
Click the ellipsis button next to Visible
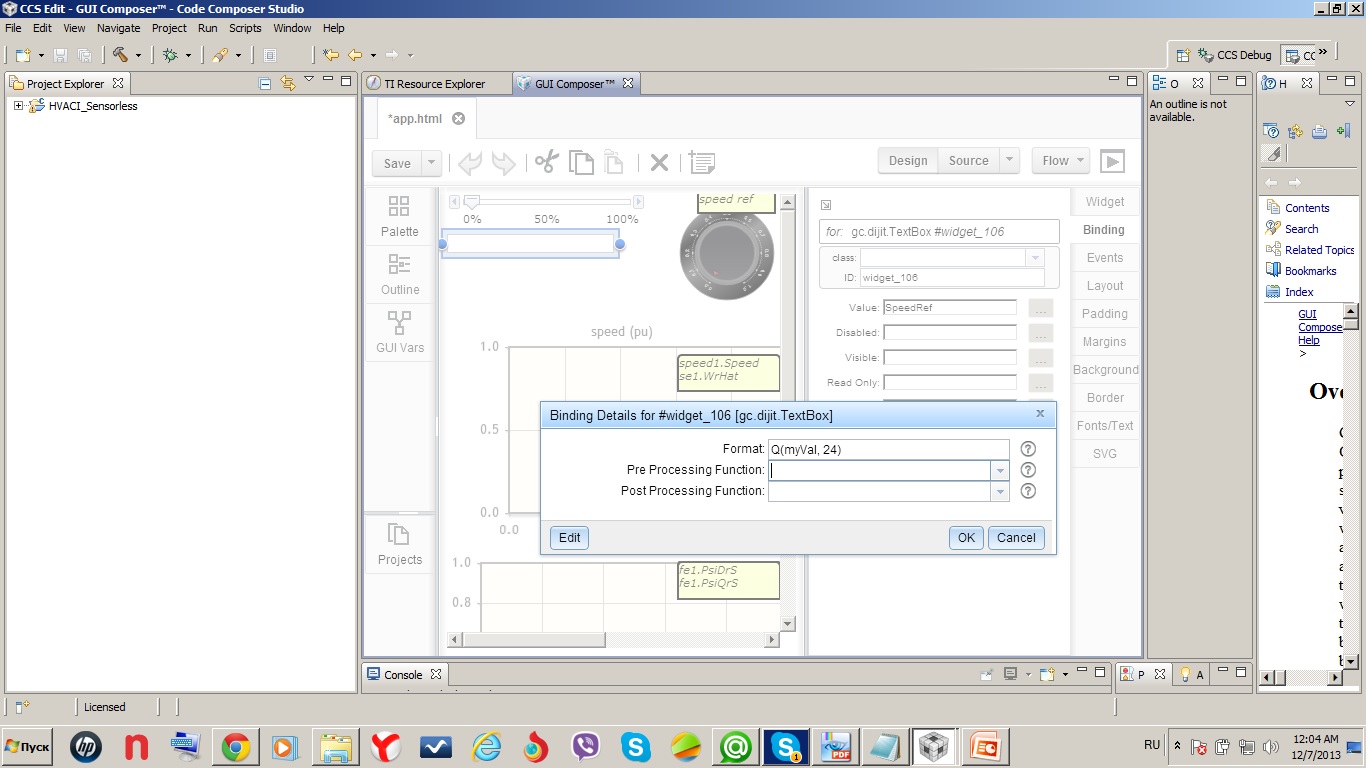pos(1040,358)
